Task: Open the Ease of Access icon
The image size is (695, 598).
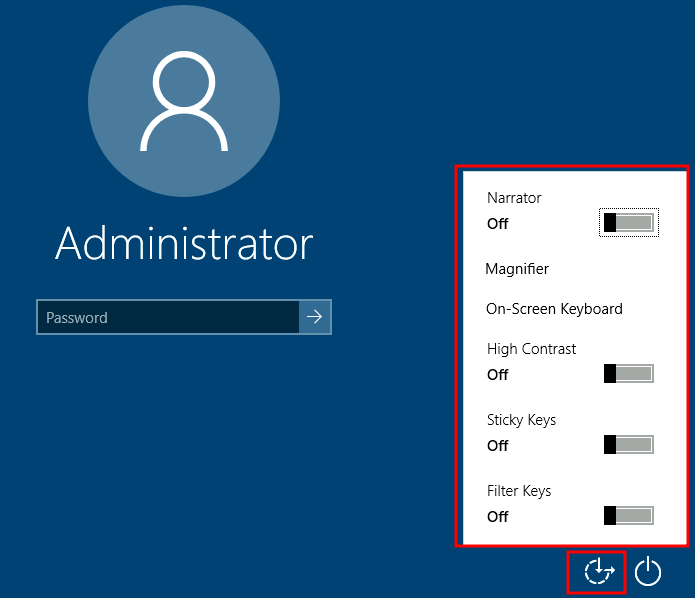Action: pyautogui.click(x=598, y=572)
